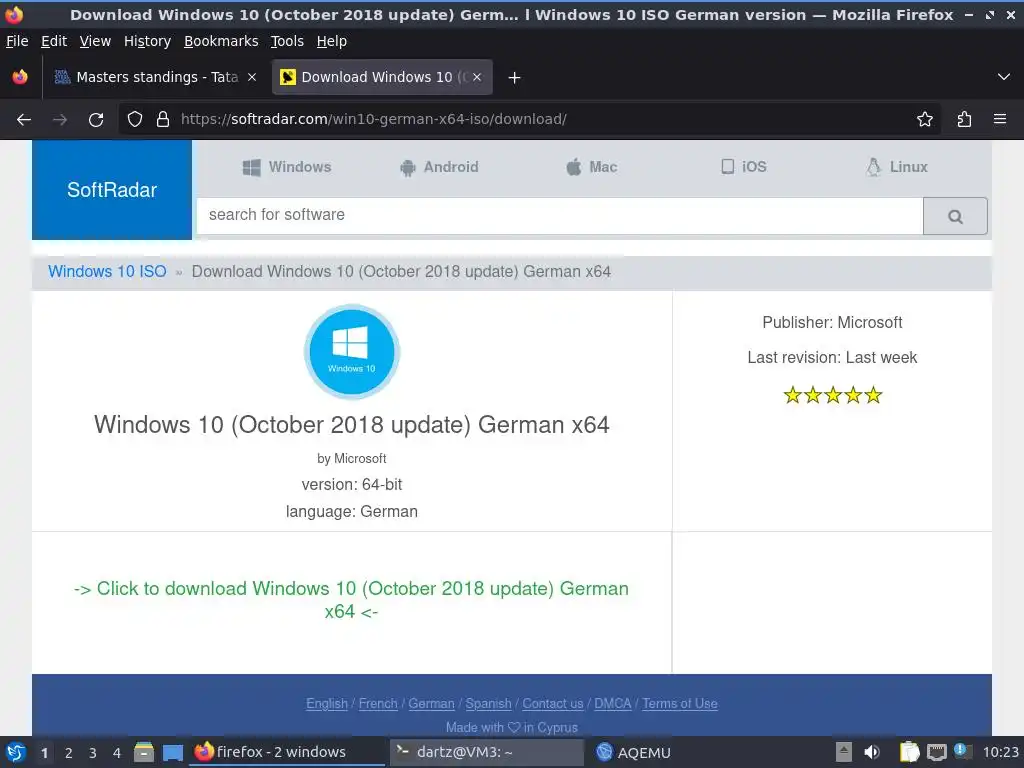Switch to workspace 2
Viewport: 1024px width, 768px height.
(x=69, y=753)
